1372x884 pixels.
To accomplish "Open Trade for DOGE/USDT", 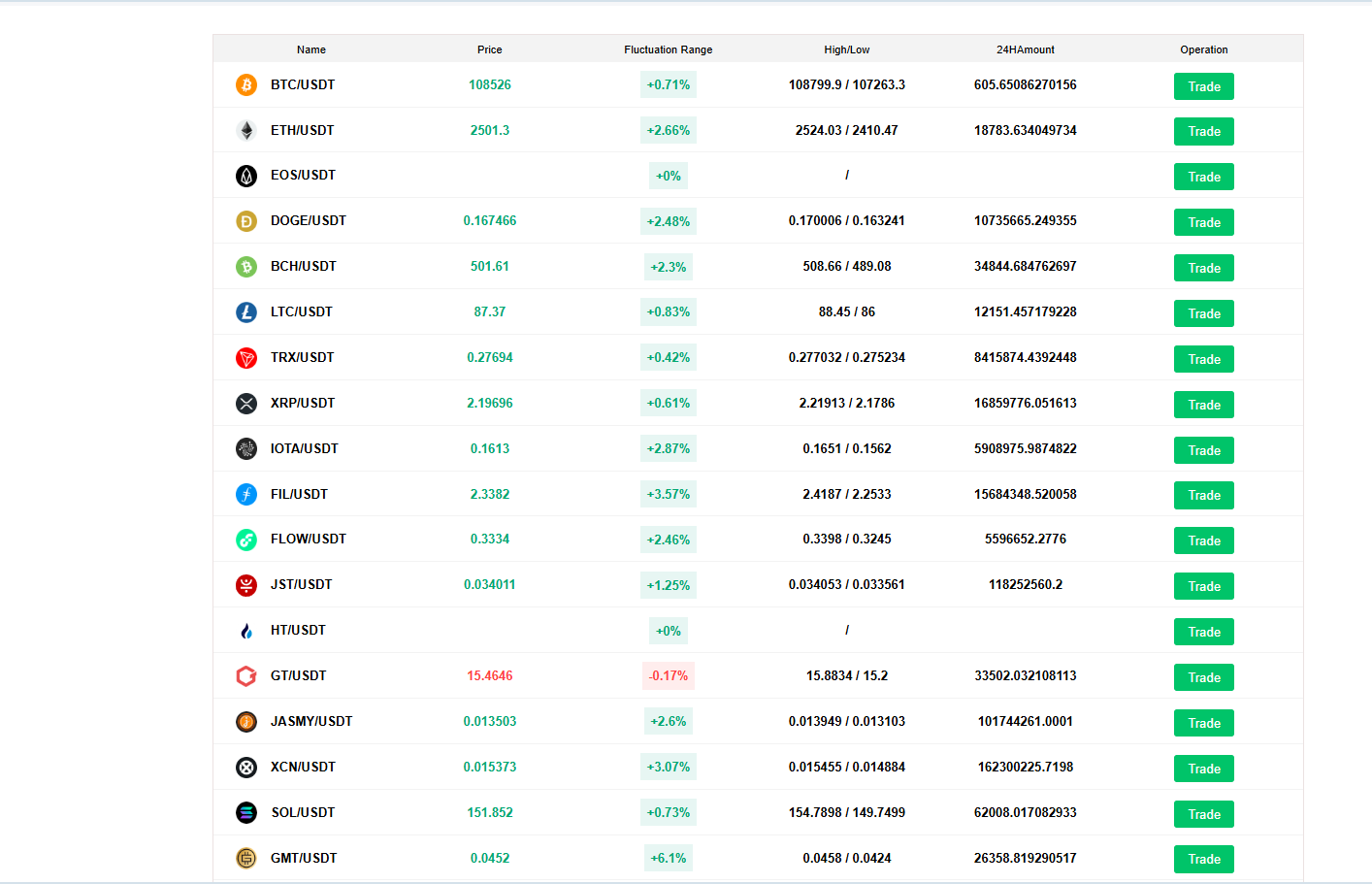I will point(1204,222).
